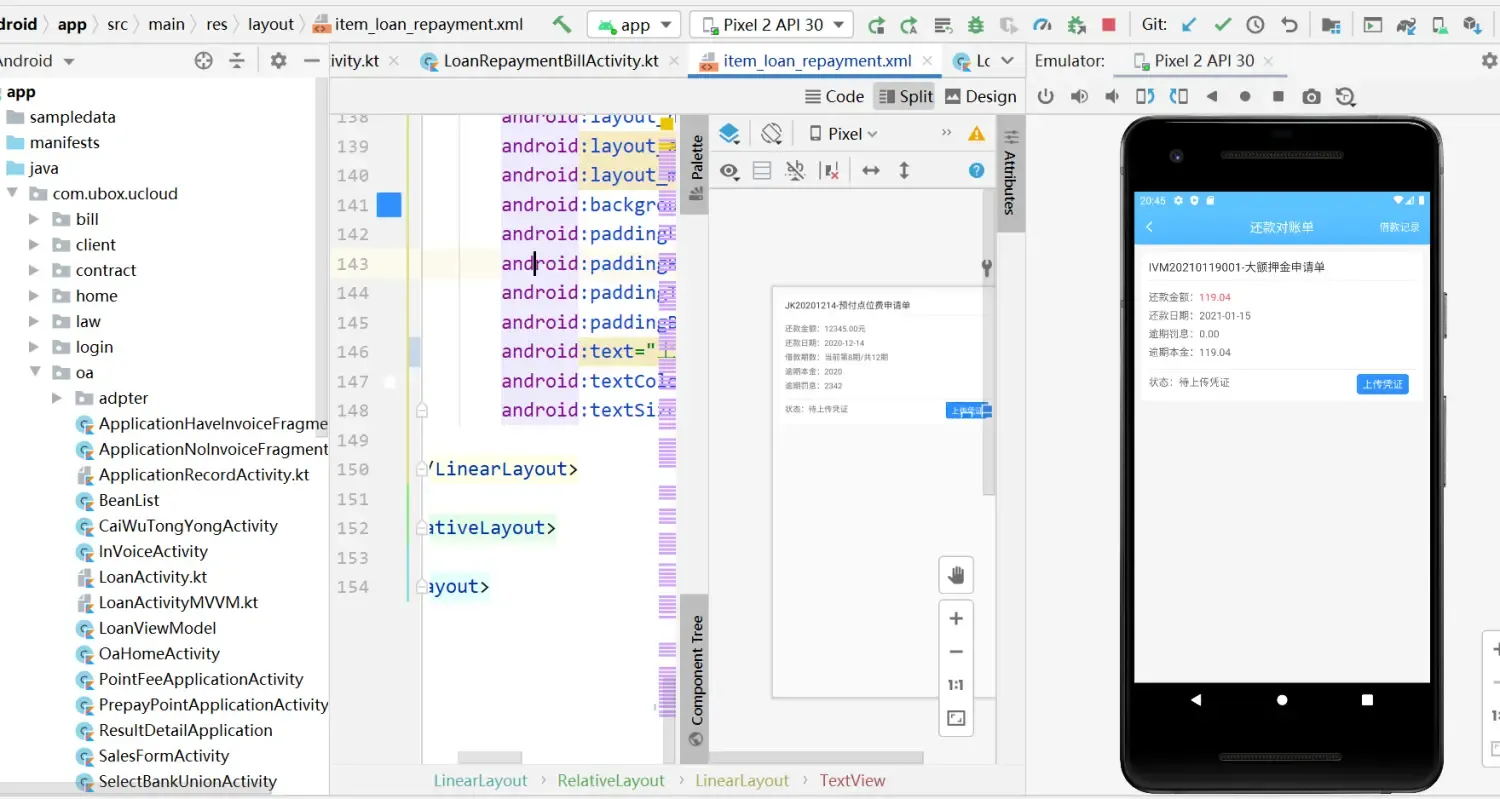
Task: Click the 1:1 zoom control in design panel
Action: 956,684
